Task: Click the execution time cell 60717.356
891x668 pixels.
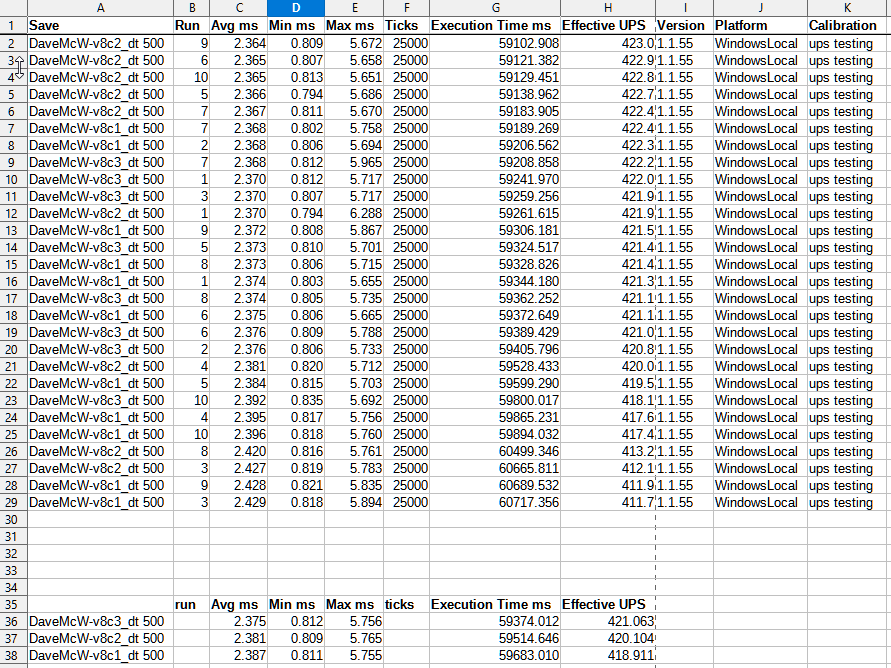Action: (x=495, y=502)
